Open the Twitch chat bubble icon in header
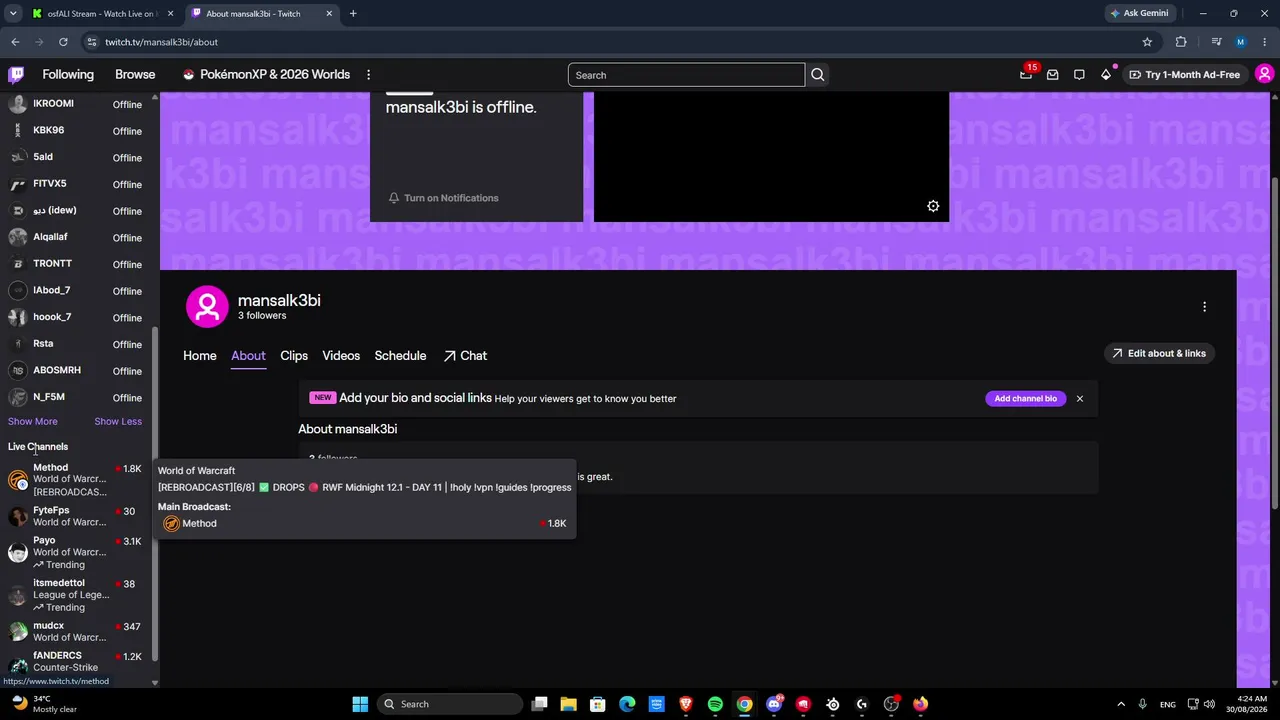This screenshot has width=1280, height=720. [x=1079, y=75]
